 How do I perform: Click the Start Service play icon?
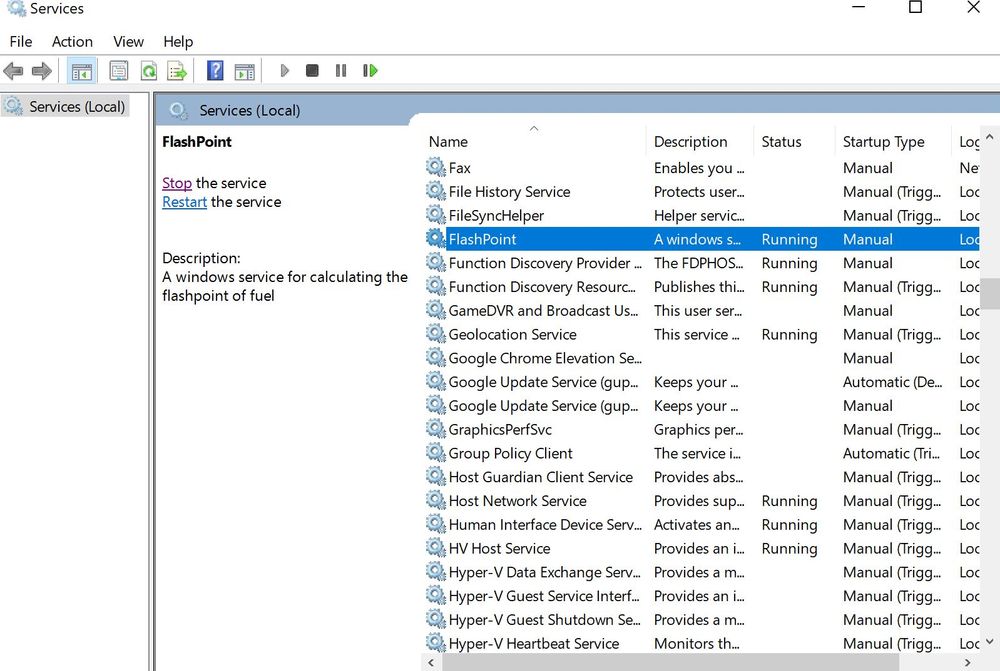pyautogui.click(x=285, y=70)
